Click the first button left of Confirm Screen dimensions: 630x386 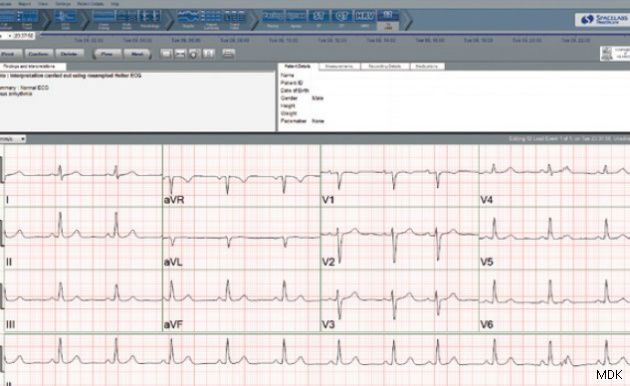(x=10, y=54)
